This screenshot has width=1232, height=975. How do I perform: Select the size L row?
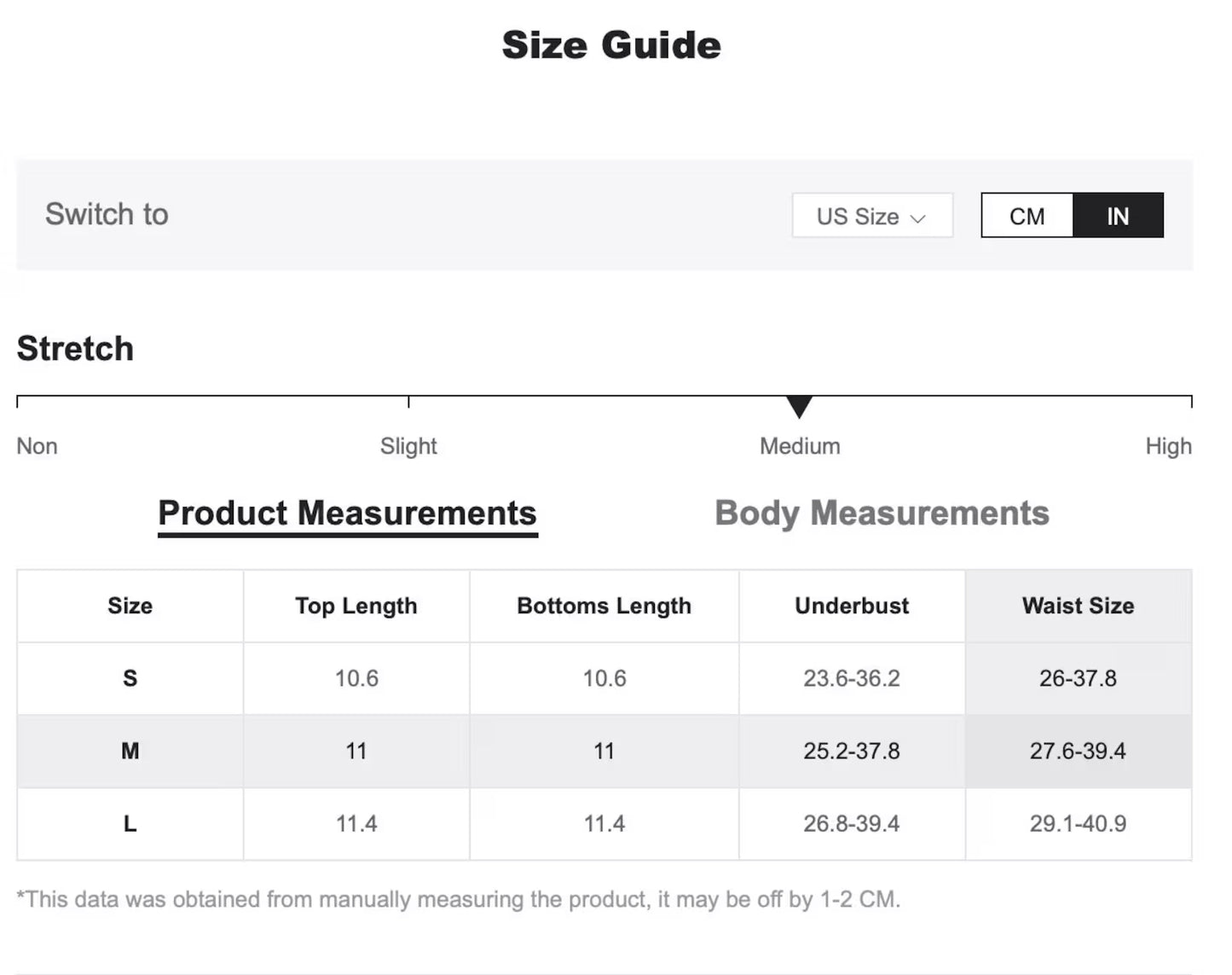130,823
